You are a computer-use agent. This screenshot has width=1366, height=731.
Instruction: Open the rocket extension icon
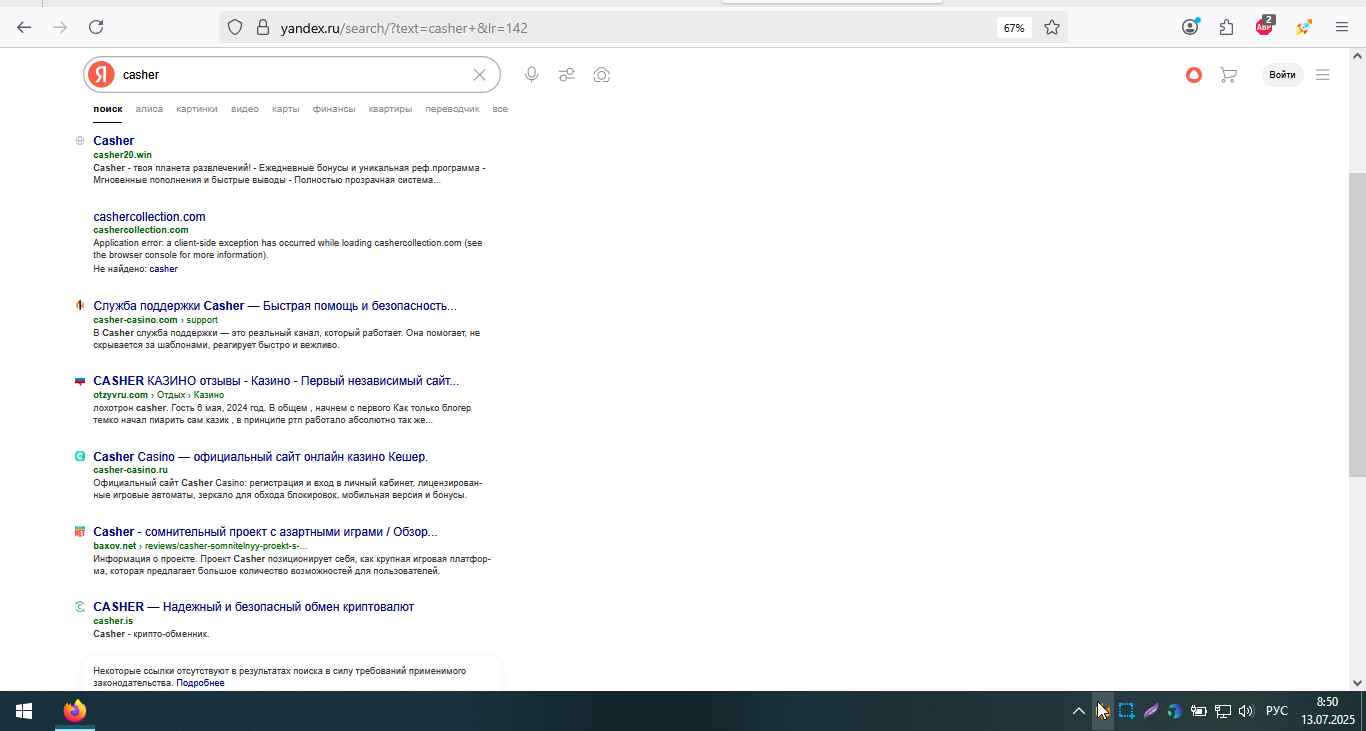point(1303,27)
